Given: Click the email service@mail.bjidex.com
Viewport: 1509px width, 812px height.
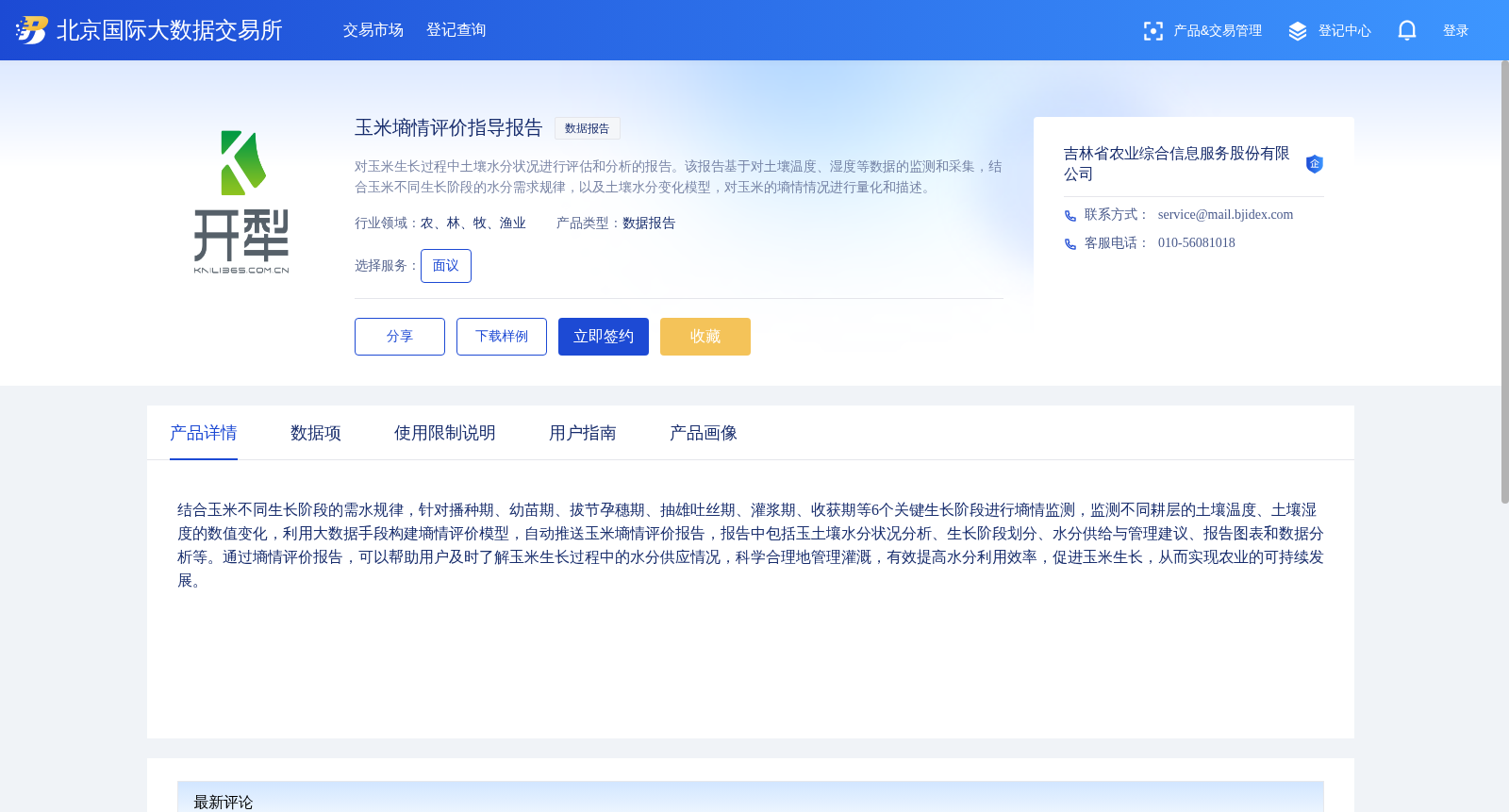Looking at the screenshot, I should 1226,215.
